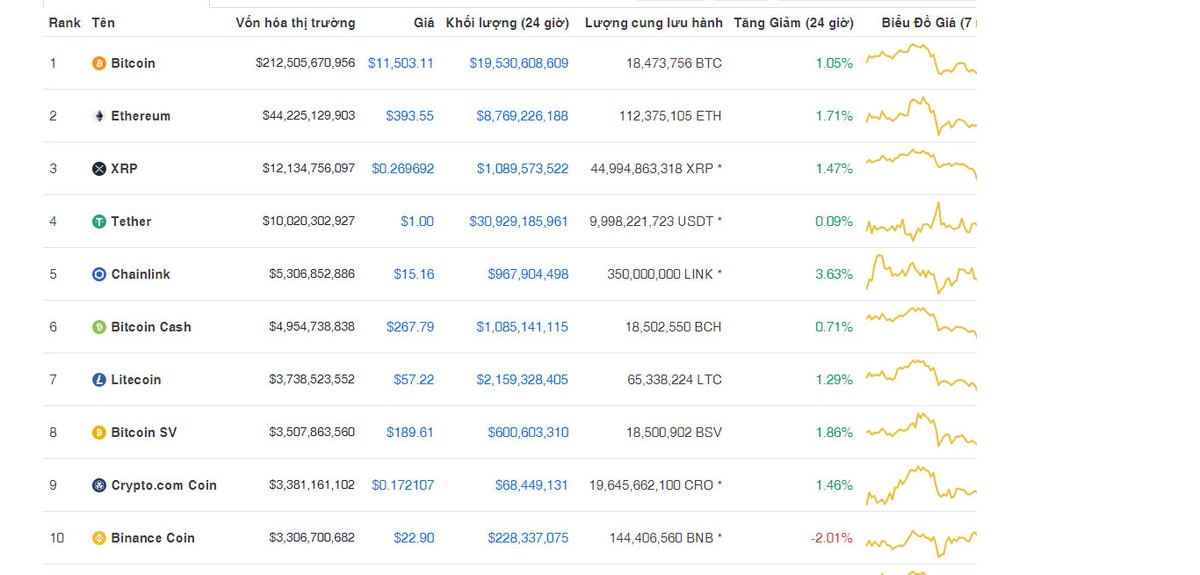Open the Bitcoin Cash name link

151,327
